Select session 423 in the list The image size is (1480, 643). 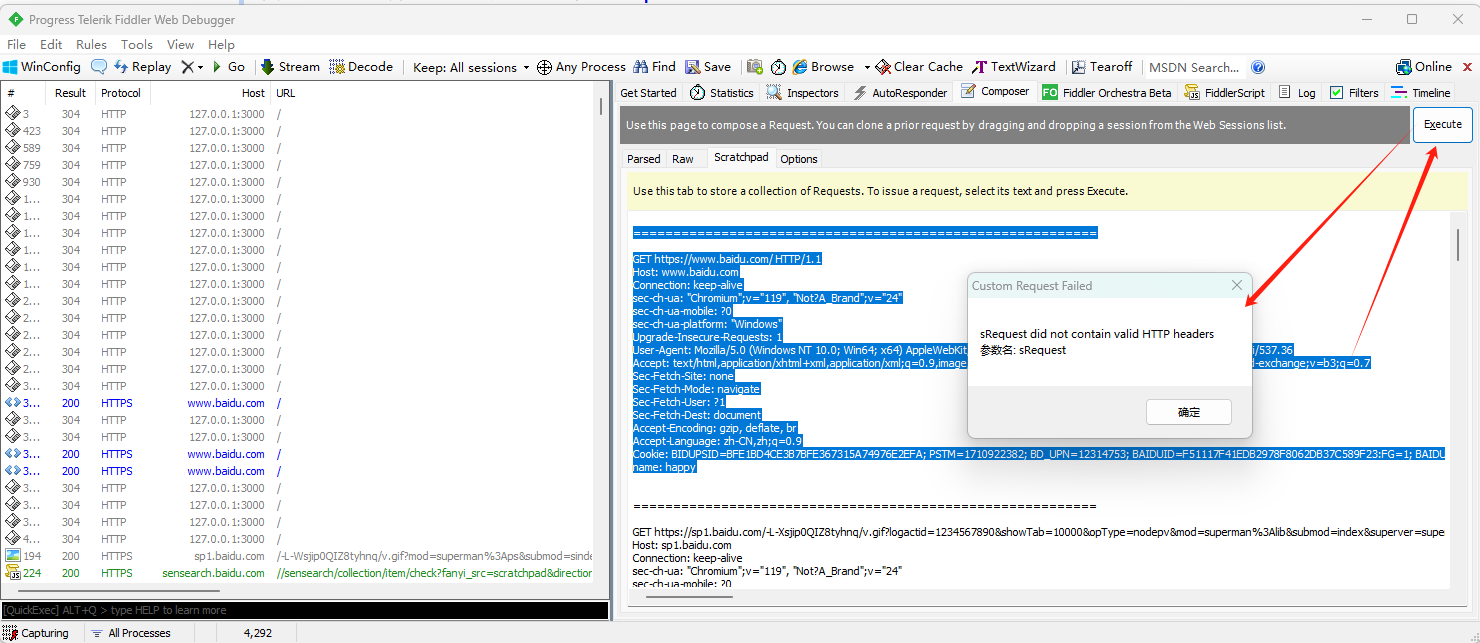[x=299, y=131]
